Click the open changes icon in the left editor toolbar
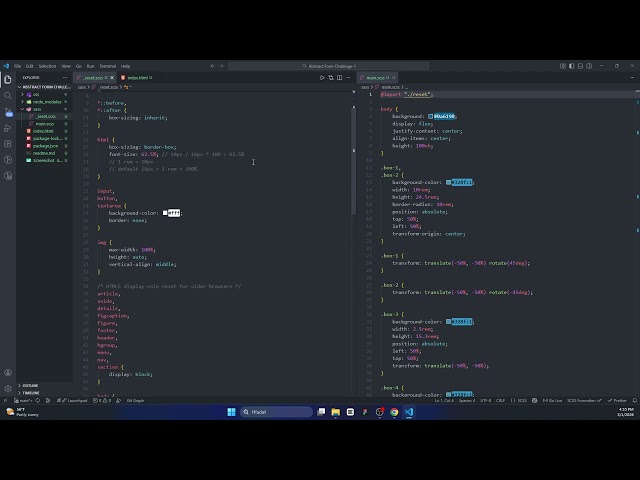The image size is (640, 480). coord(331,78)
